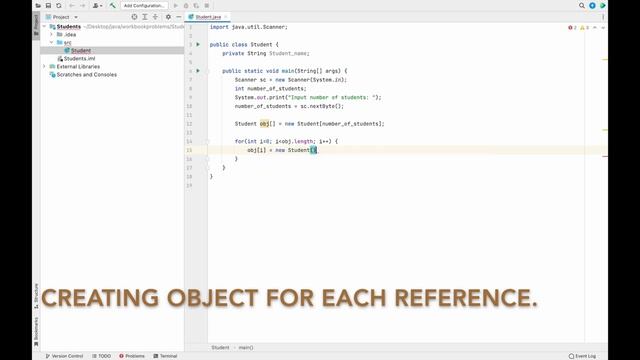
Task: Run with coverage from the toolbar
Action: pos(196,6)
